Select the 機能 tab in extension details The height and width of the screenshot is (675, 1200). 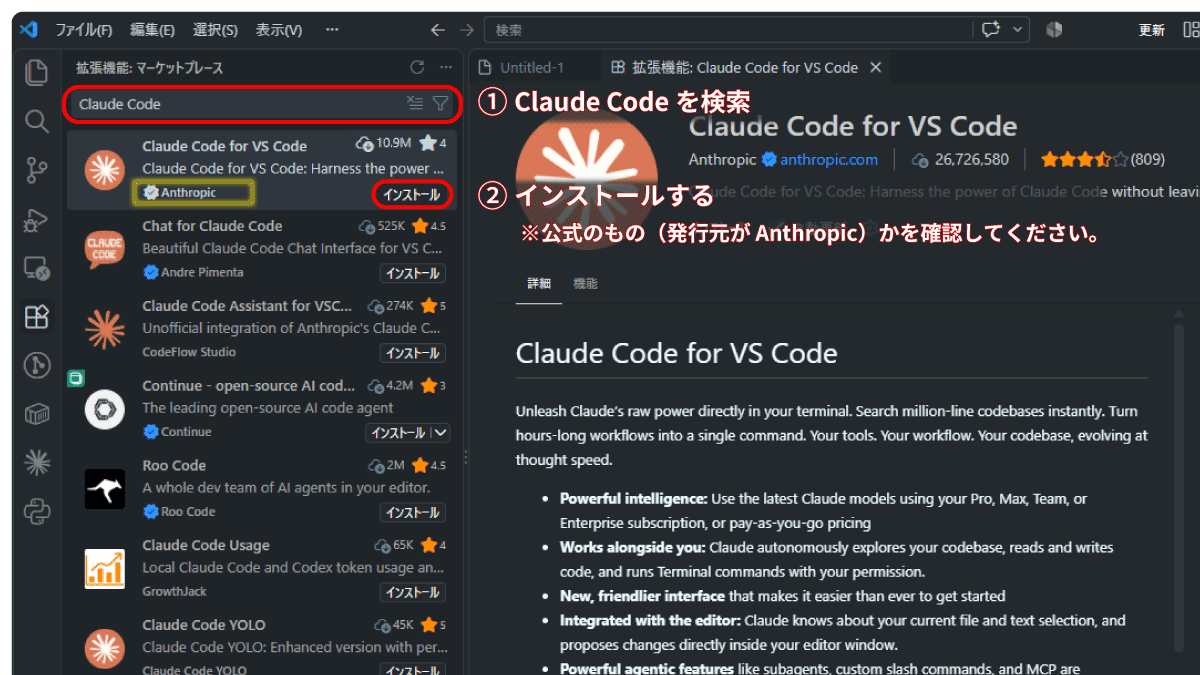[x=585, y=283]
